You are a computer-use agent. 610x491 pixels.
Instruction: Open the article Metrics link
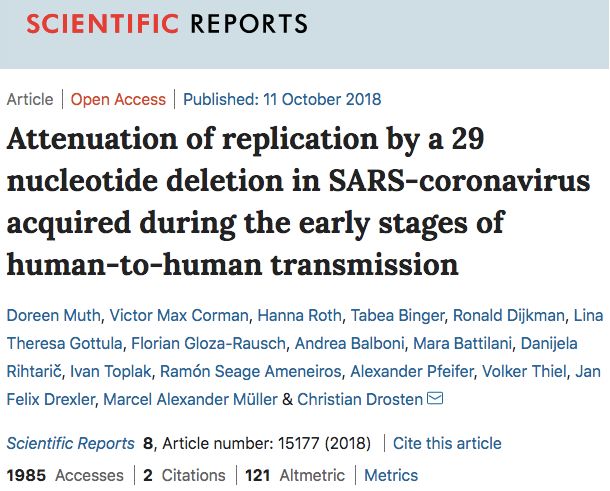[391, 475]
